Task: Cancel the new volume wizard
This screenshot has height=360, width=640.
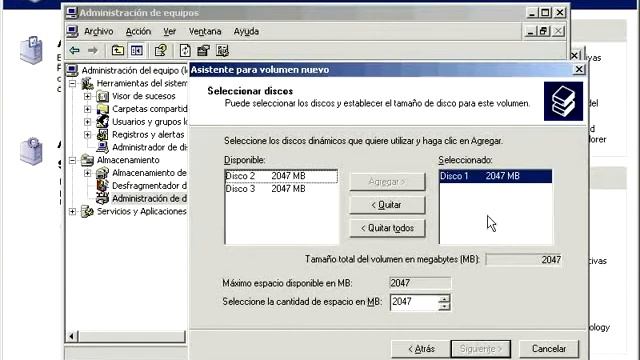Action: pos(549,349)
